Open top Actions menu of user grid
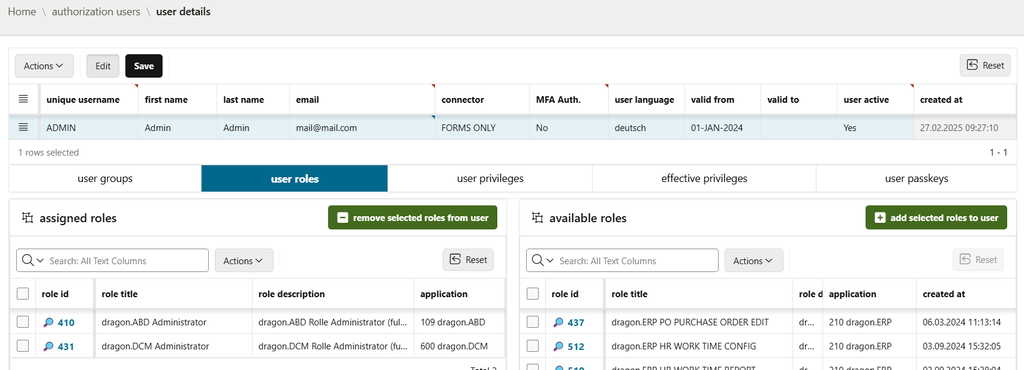Viewport: 1024px width, 370px height. click(44, 66)
